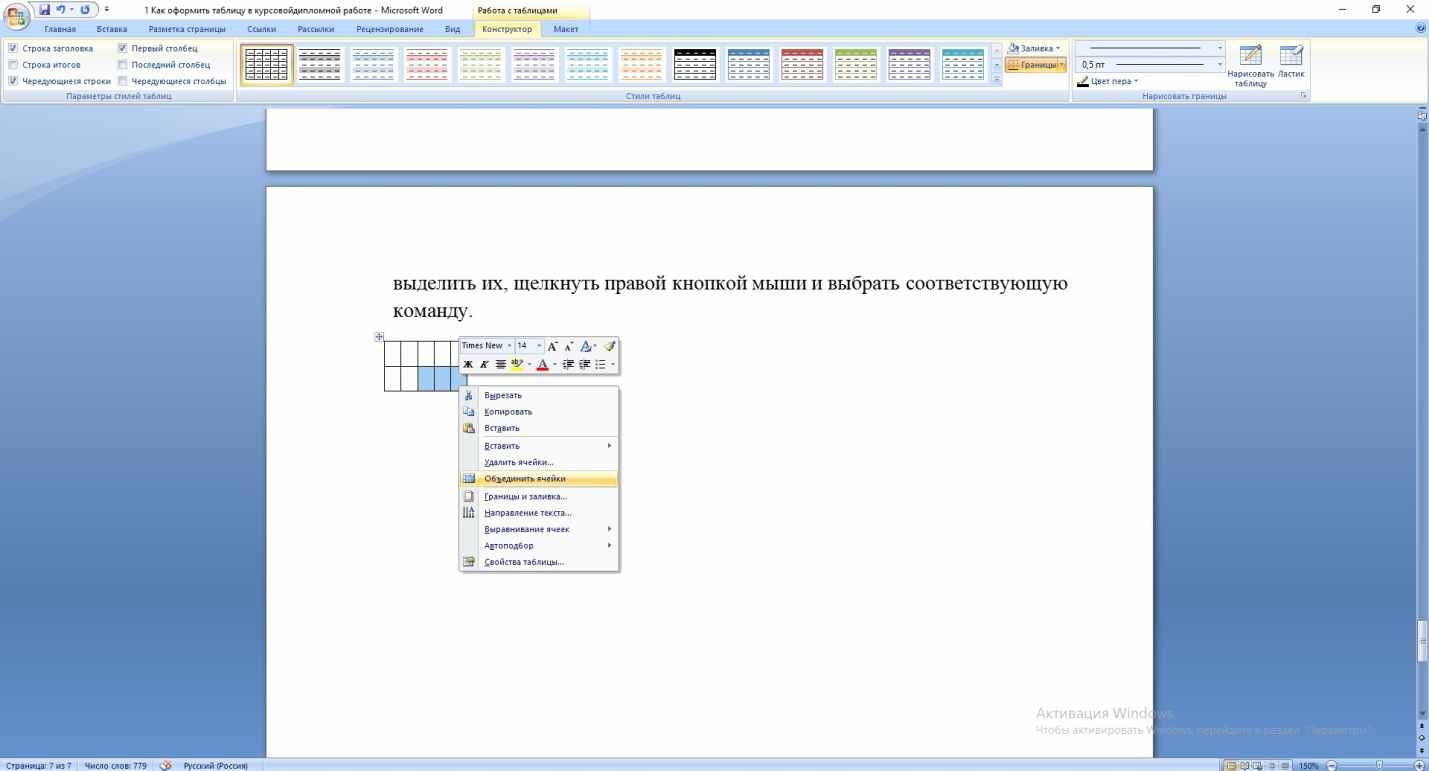Apply yellow highlight in mini toolbar

[516, 365]
